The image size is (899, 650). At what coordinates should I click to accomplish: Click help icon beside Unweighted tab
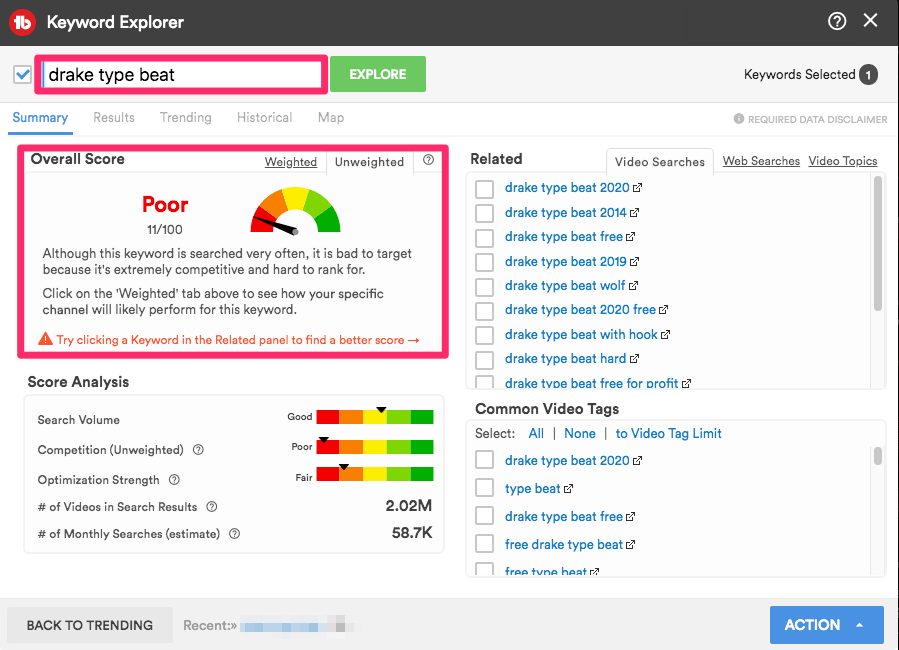(428, 160)
